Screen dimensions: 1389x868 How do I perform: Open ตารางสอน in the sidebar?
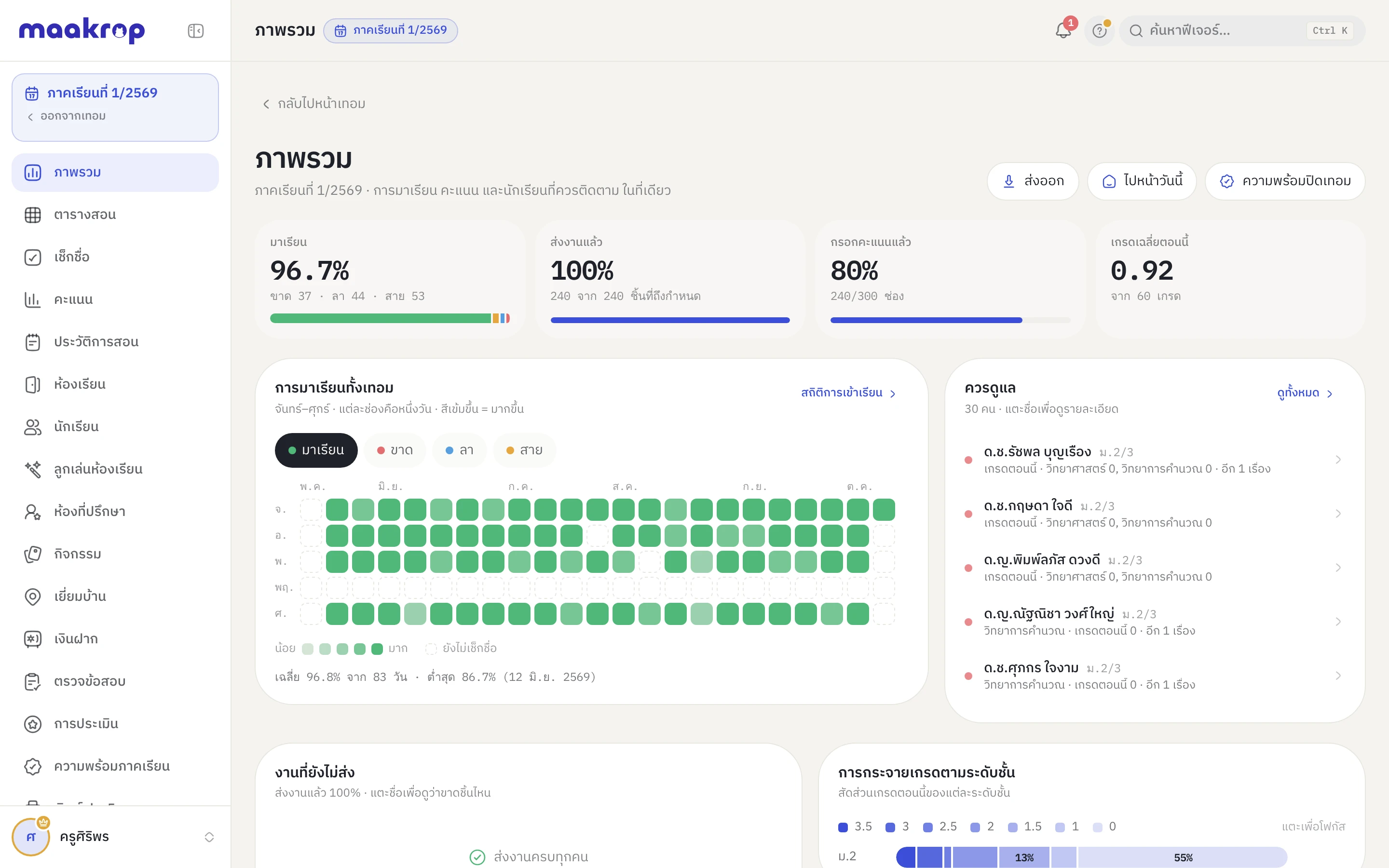(x=115, y=215)
